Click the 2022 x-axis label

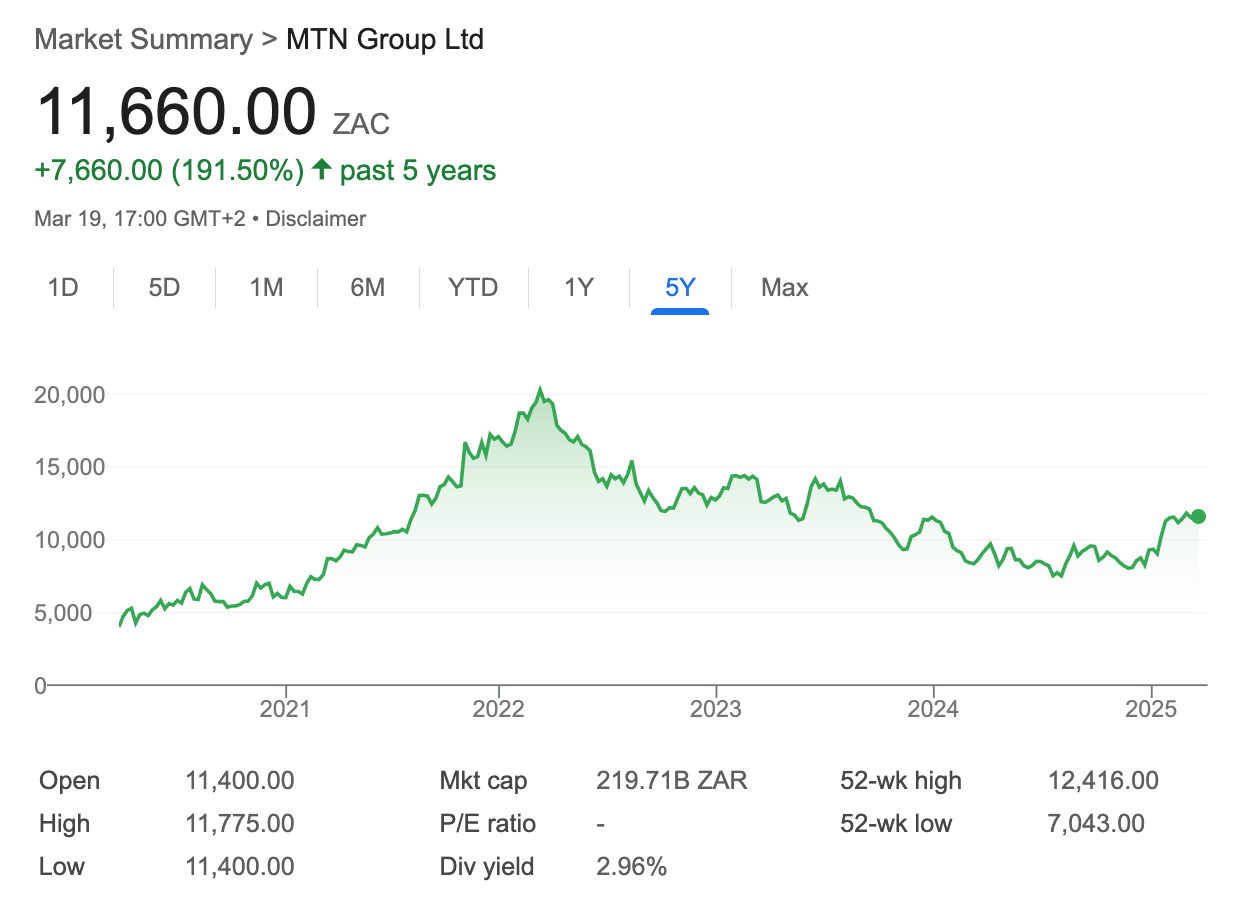pos(499,709)
